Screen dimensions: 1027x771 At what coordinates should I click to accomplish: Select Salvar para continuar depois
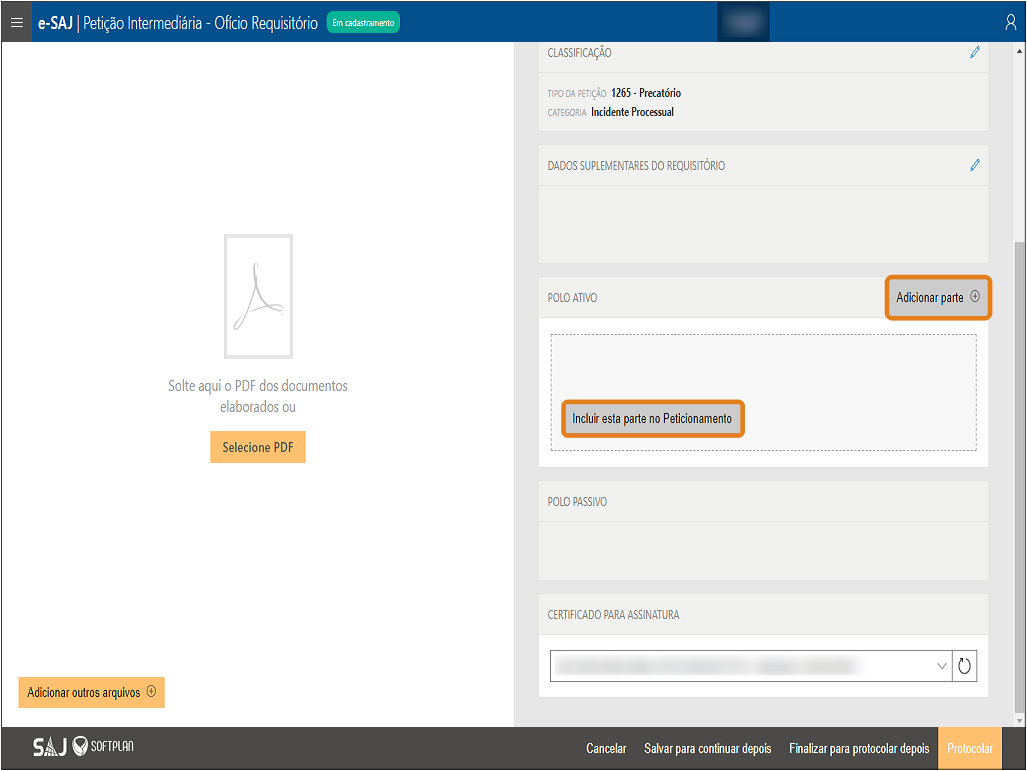coord(708,748)
